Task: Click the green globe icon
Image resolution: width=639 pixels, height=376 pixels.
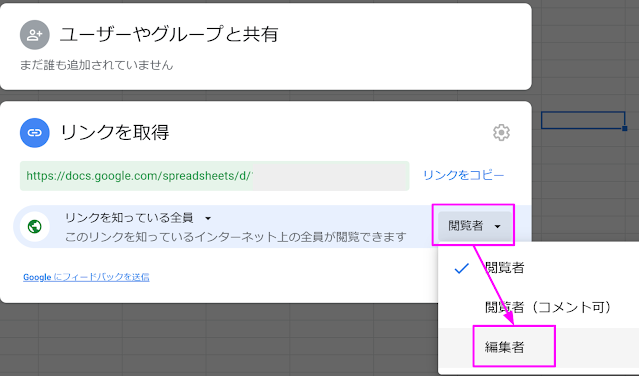Action: [35, 226]
